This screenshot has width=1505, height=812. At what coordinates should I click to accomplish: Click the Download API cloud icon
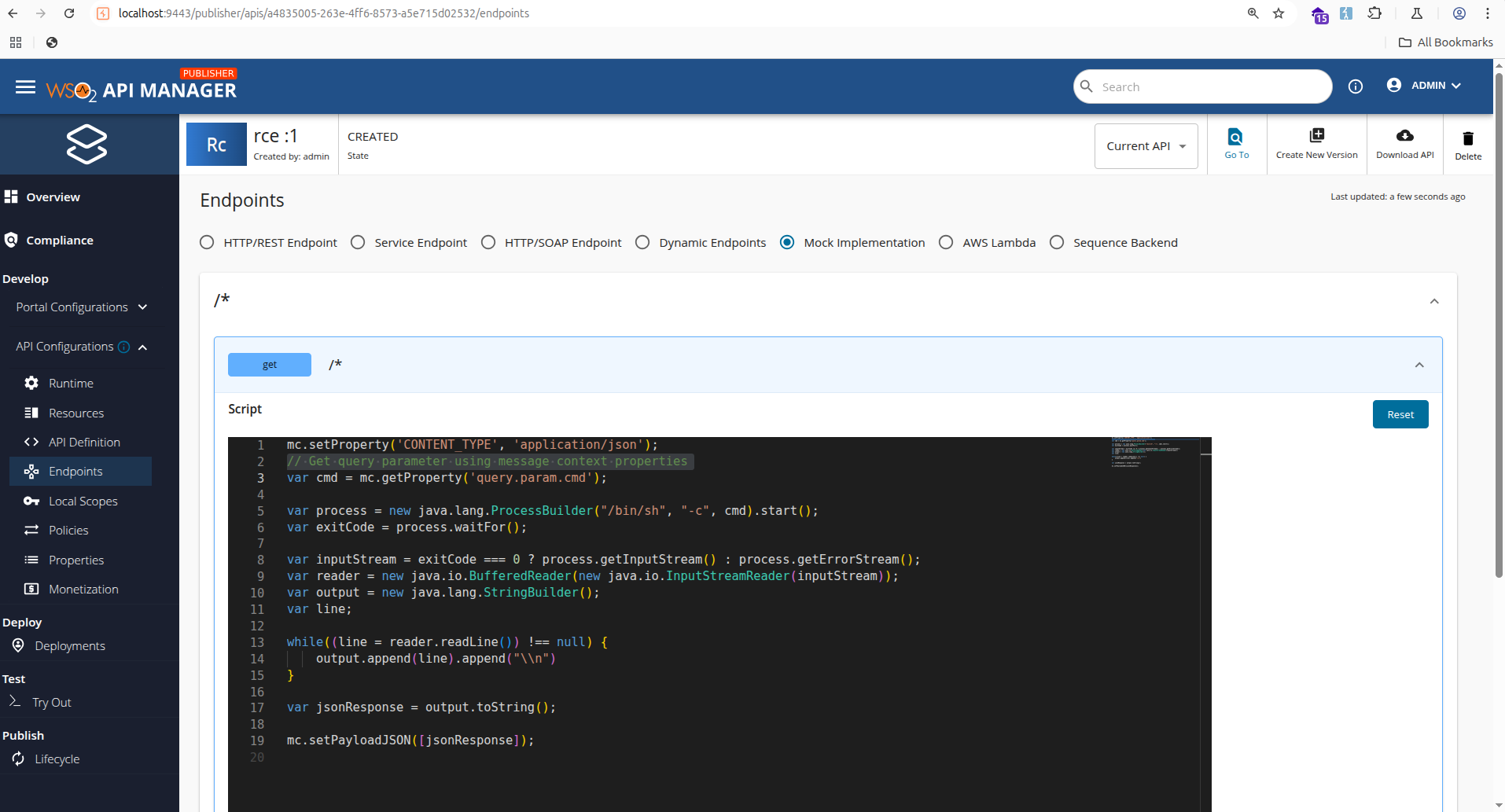pos(1404,135)
